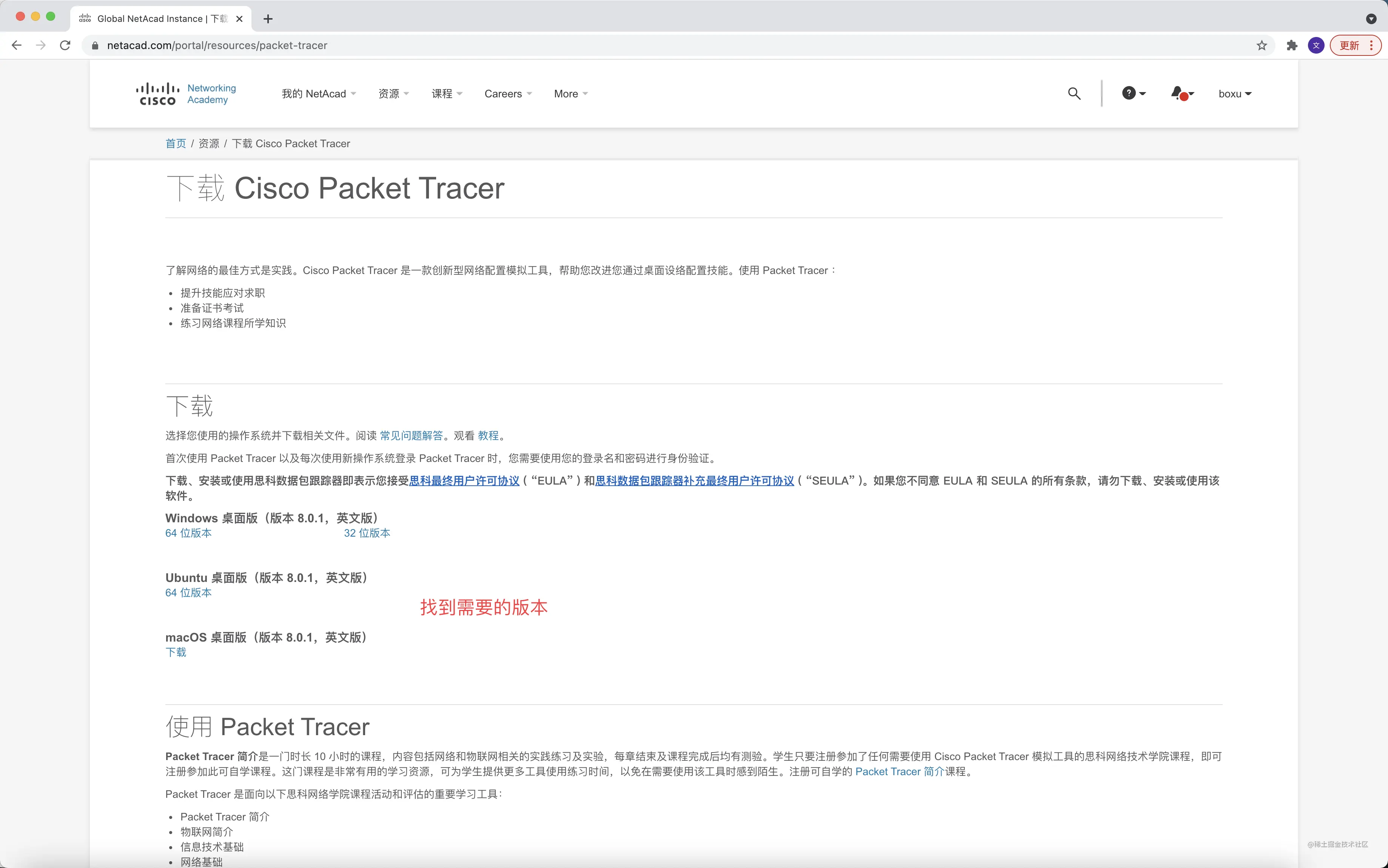Click the Cisco Networking Academy logo
Viewport: 1388px width, 868px height.
coord(186,94)
